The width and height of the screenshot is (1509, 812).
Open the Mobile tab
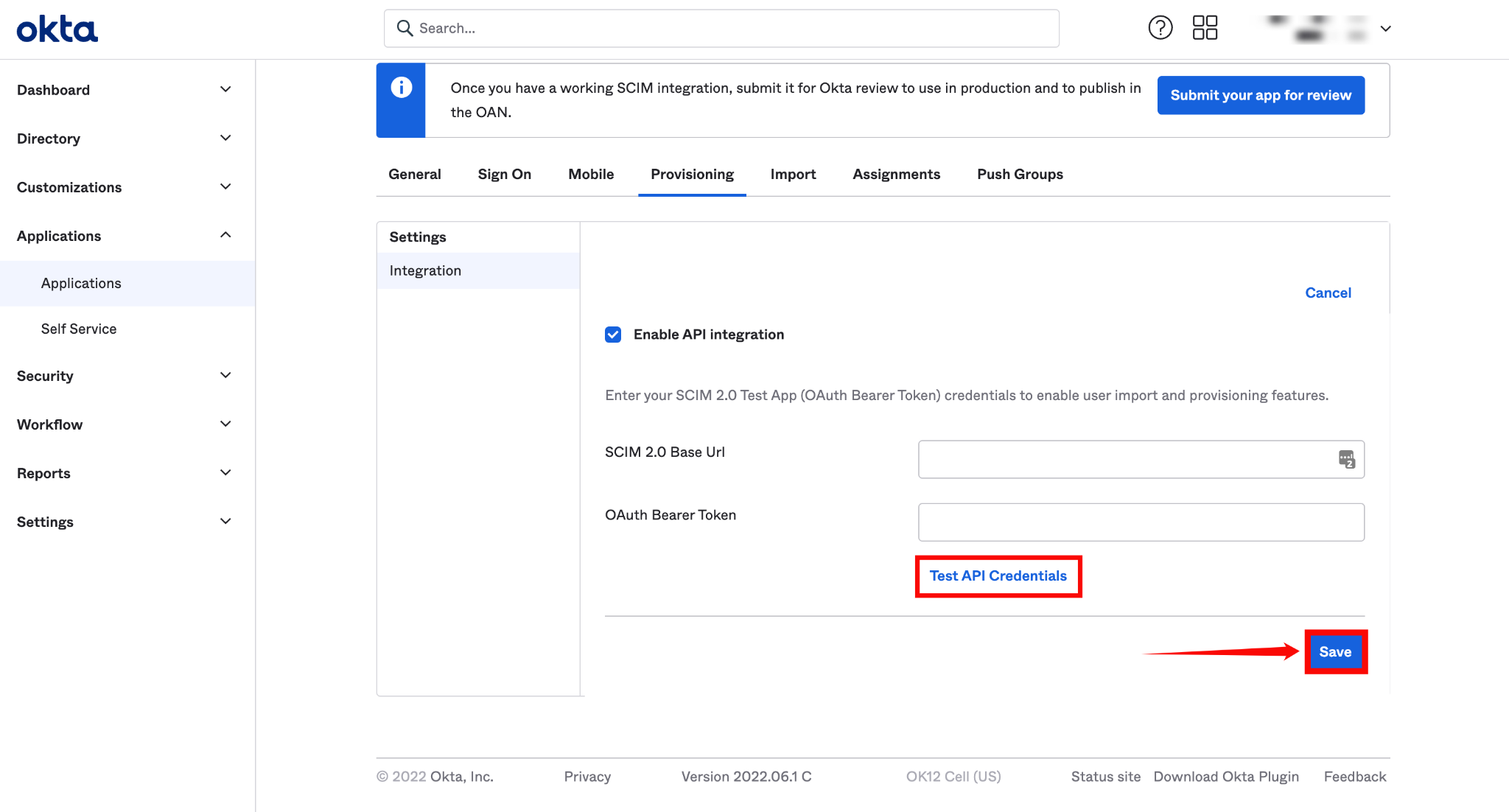(x=591, y=175)
